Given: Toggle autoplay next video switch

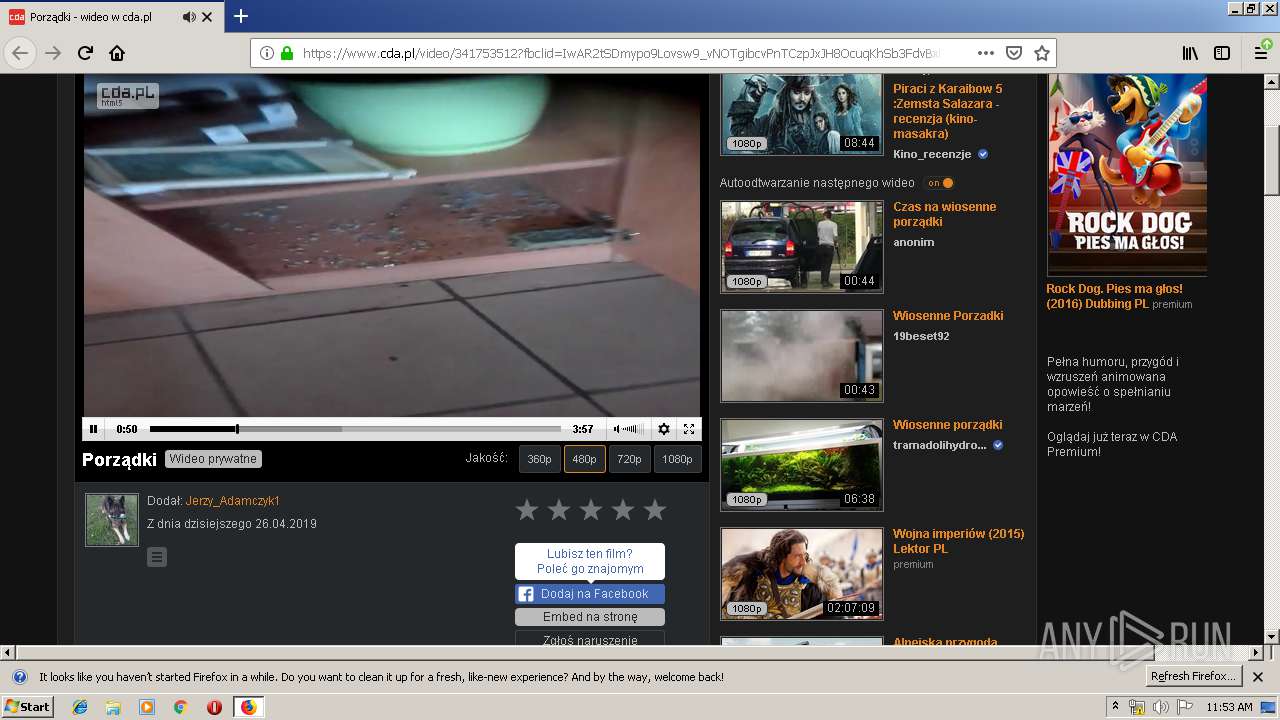Looking at the screenshot, I should click(939, 183).
